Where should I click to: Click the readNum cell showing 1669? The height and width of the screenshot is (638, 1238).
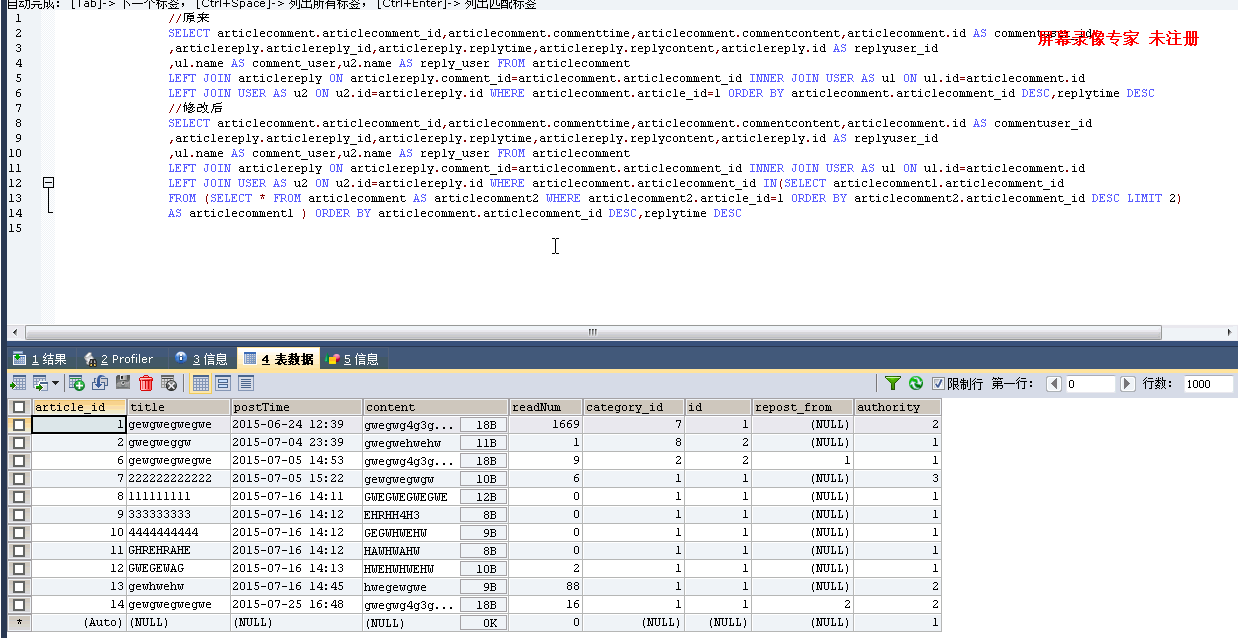(546, 425)
